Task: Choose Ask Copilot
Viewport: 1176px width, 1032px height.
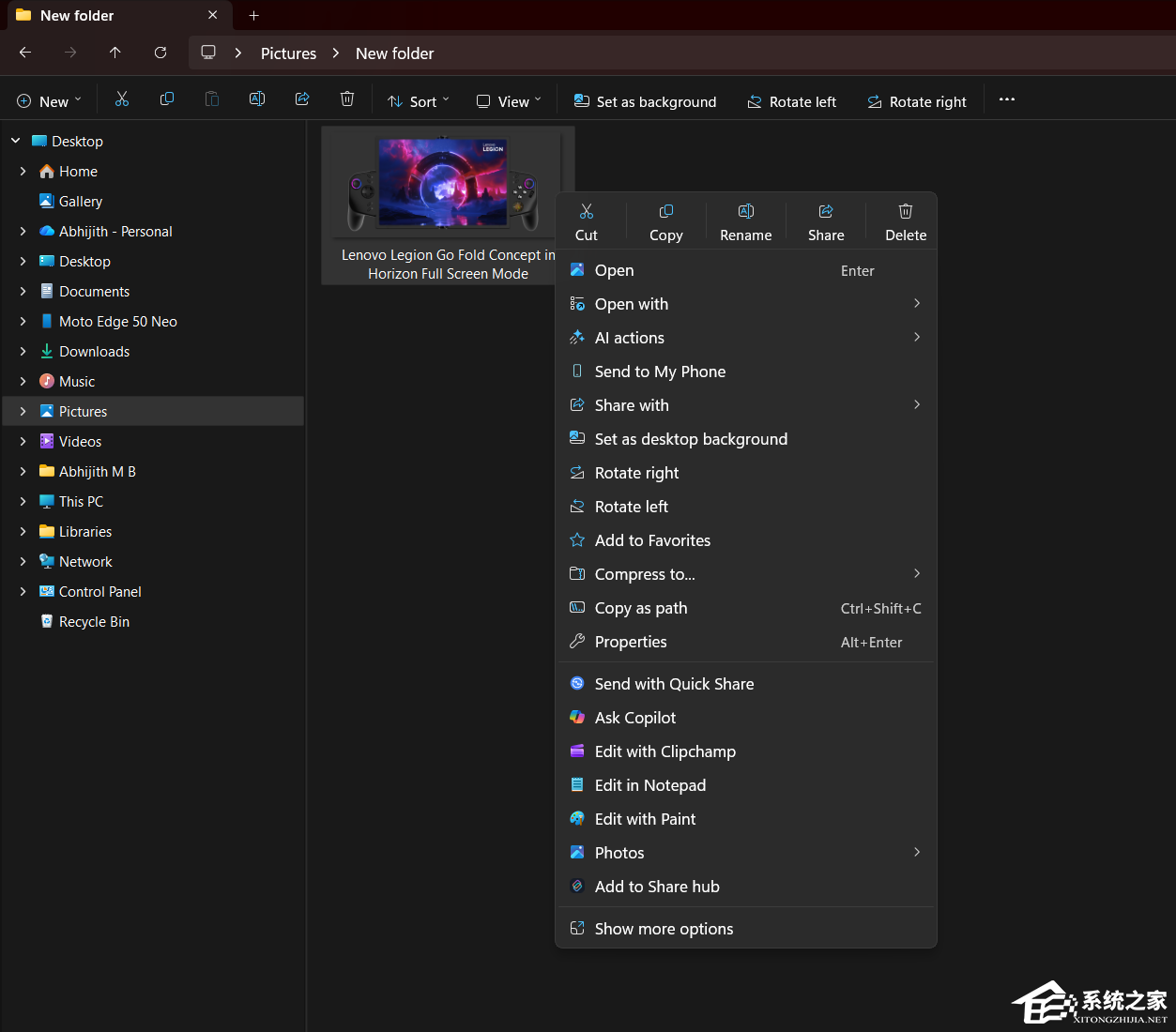Action: click(746, 718)
